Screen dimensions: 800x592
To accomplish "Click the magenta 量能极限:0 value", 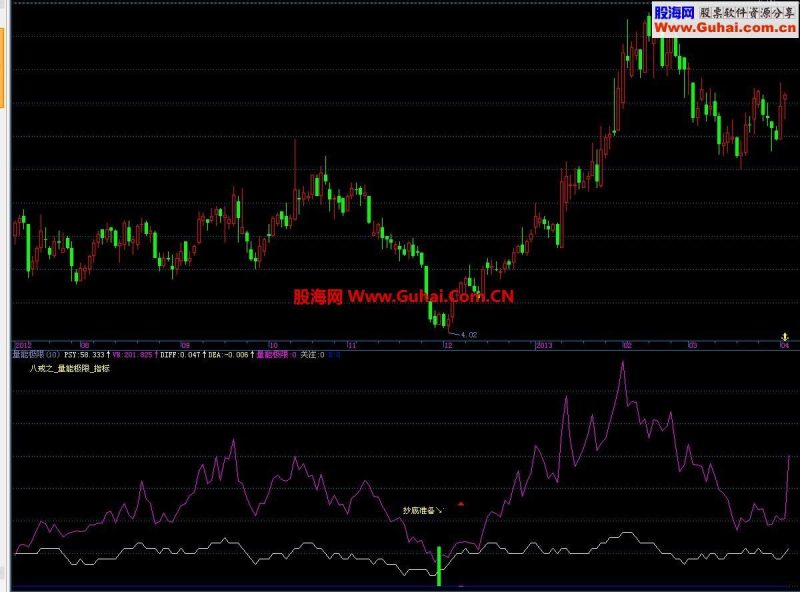I will click(276, 354).
